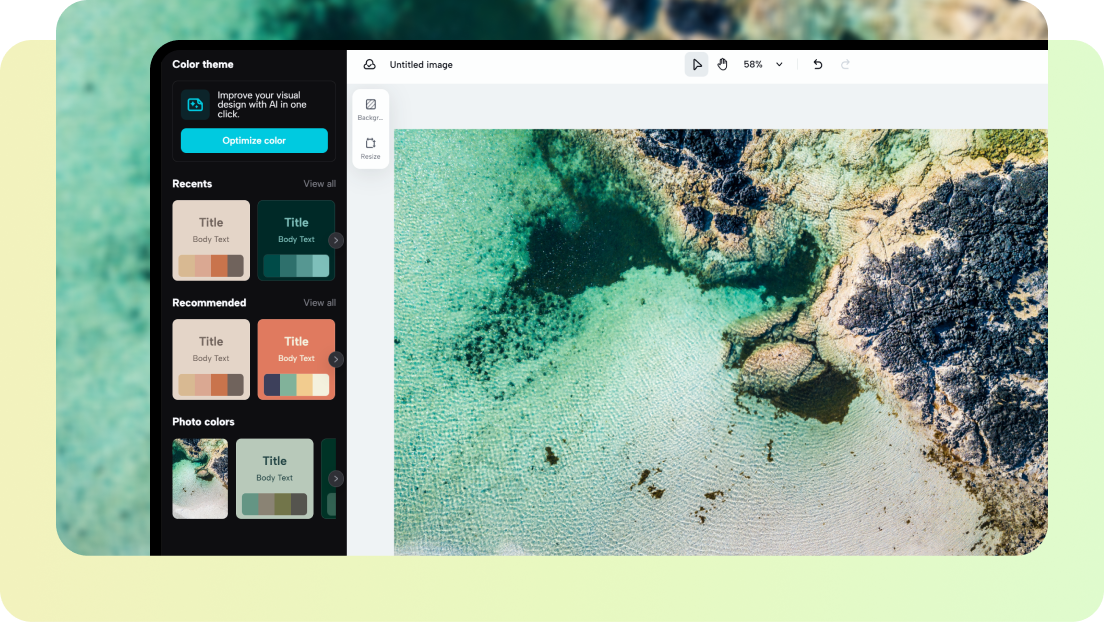Apply the sage green Photo colors theme
This screenshot has width=1104, height=622.
275,478
